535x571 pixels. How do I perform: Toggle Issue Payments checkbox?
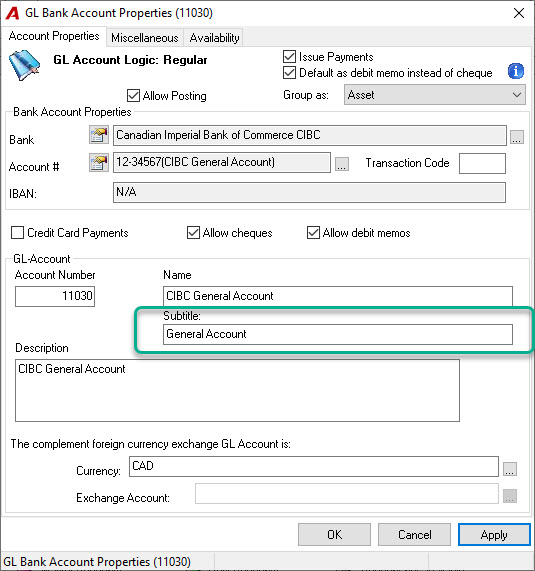(289, 57)
